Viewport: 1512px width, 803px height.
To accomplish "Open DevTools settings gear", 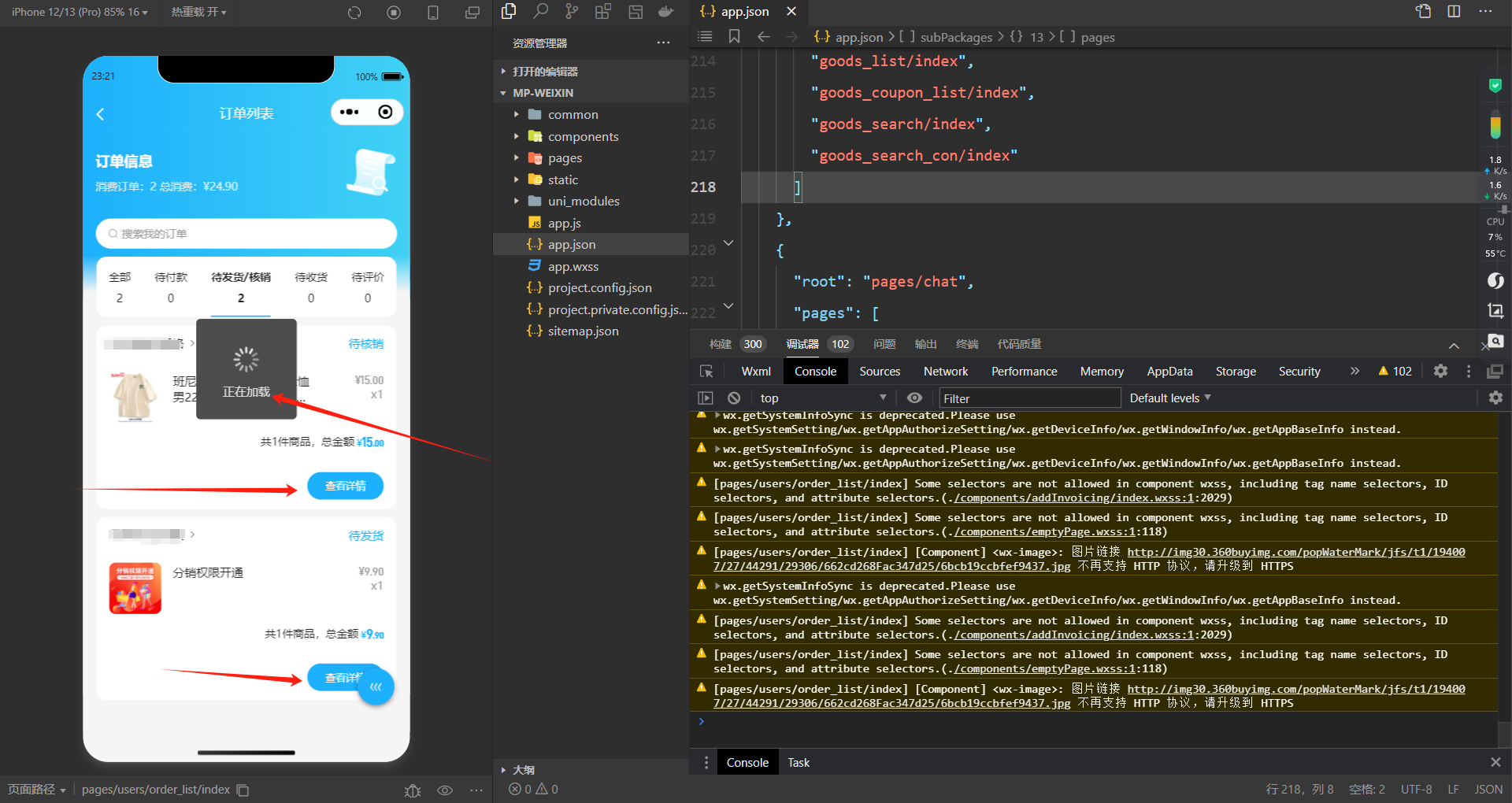I will click(x=1440, y=372).
